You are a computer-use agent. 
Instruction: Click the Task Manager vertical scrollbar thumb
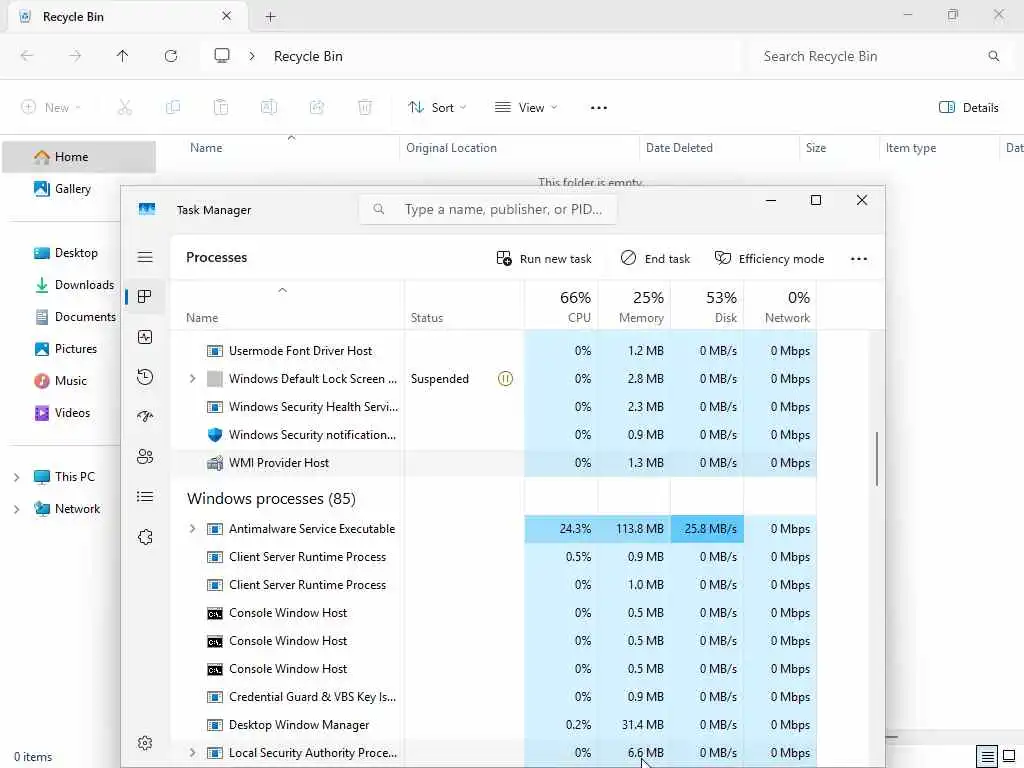point(876,458)
